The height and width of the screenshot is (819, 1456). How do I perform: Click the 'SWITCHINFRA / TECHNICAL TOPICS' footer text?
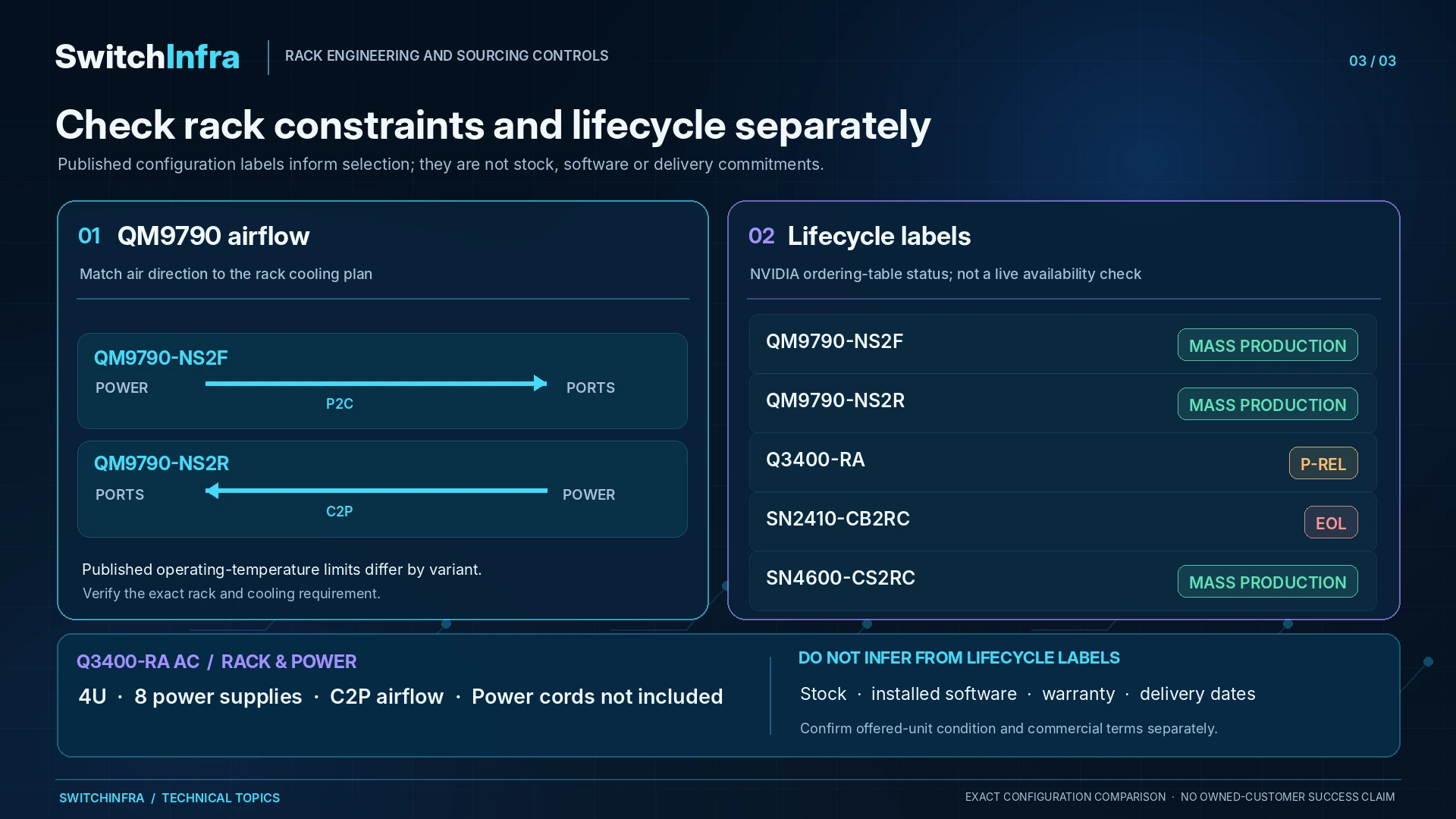point(169,798)
